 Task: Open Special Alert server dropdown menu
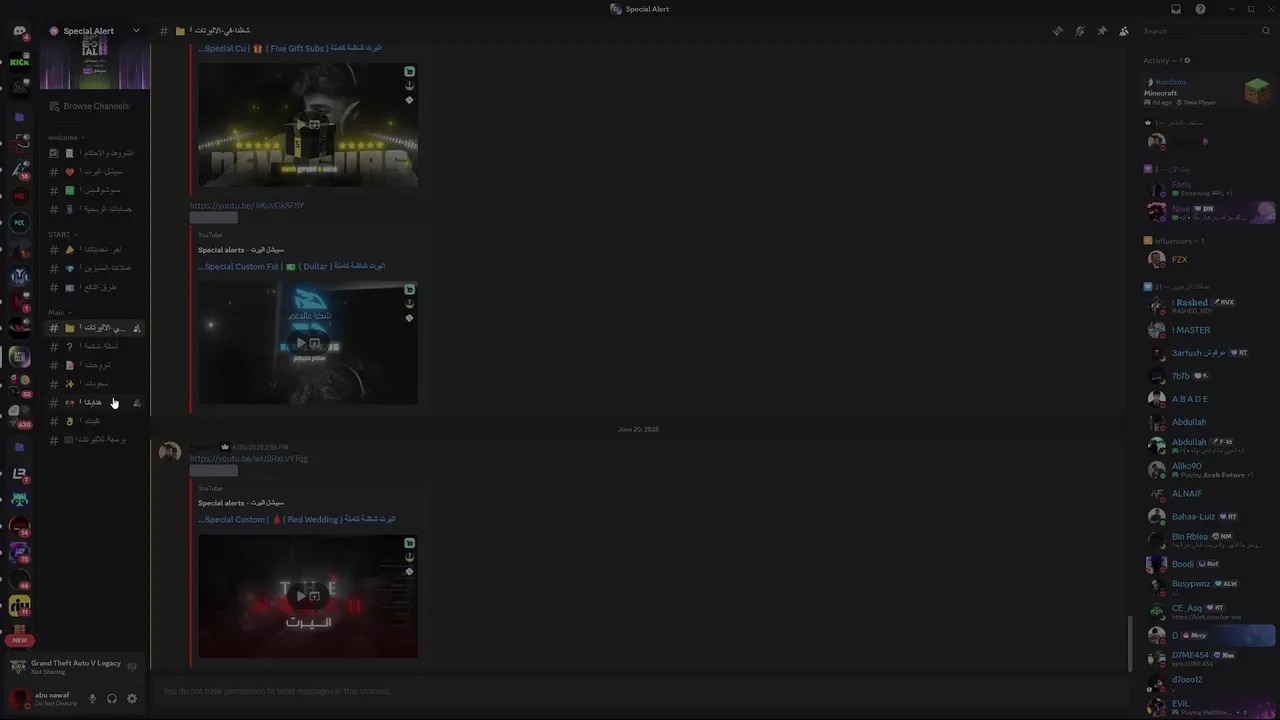(x=136, y=31)
